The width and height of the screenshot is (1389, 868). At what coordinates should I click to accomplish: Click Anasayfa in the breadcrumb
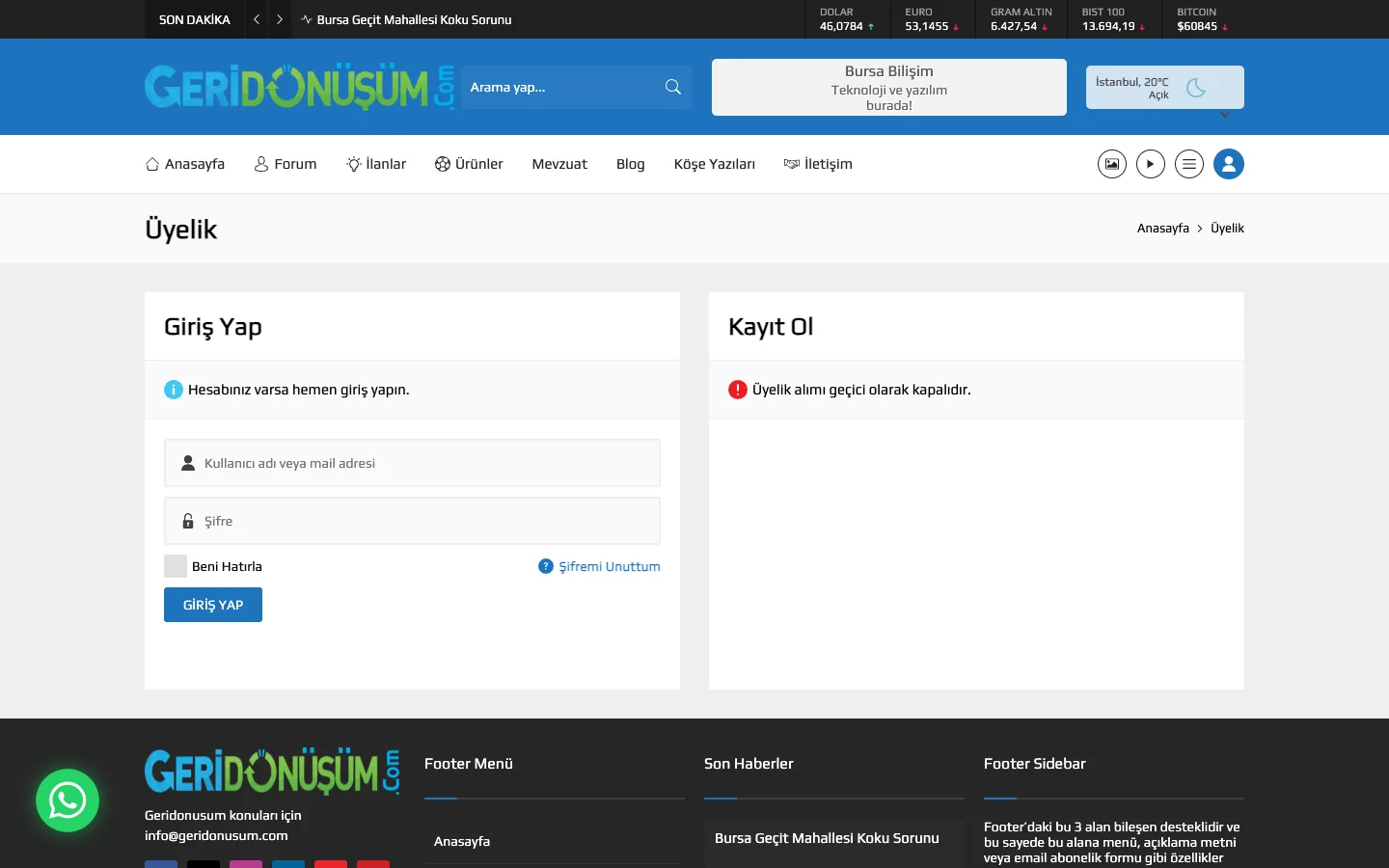[1163, 229]
